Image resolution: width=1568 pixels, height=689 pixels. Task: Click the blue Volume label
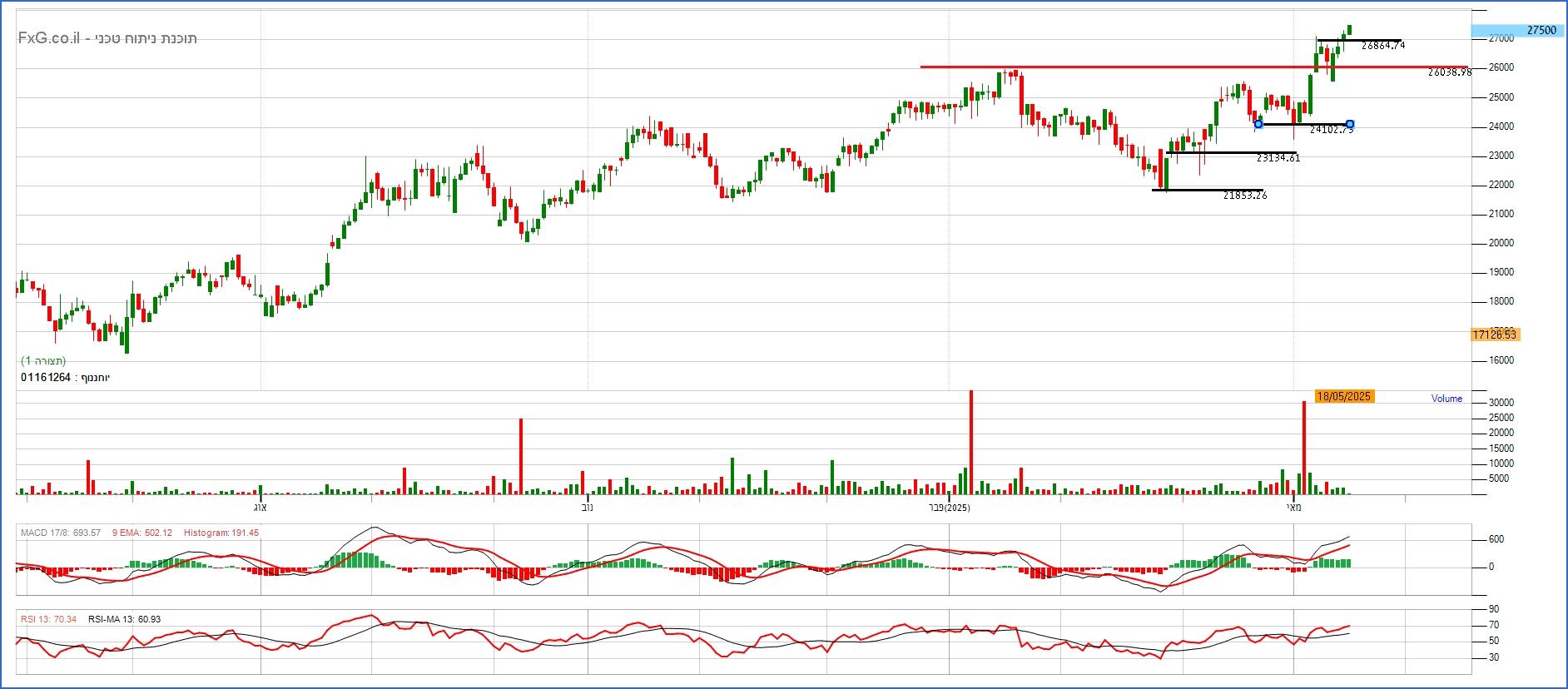1446,399
